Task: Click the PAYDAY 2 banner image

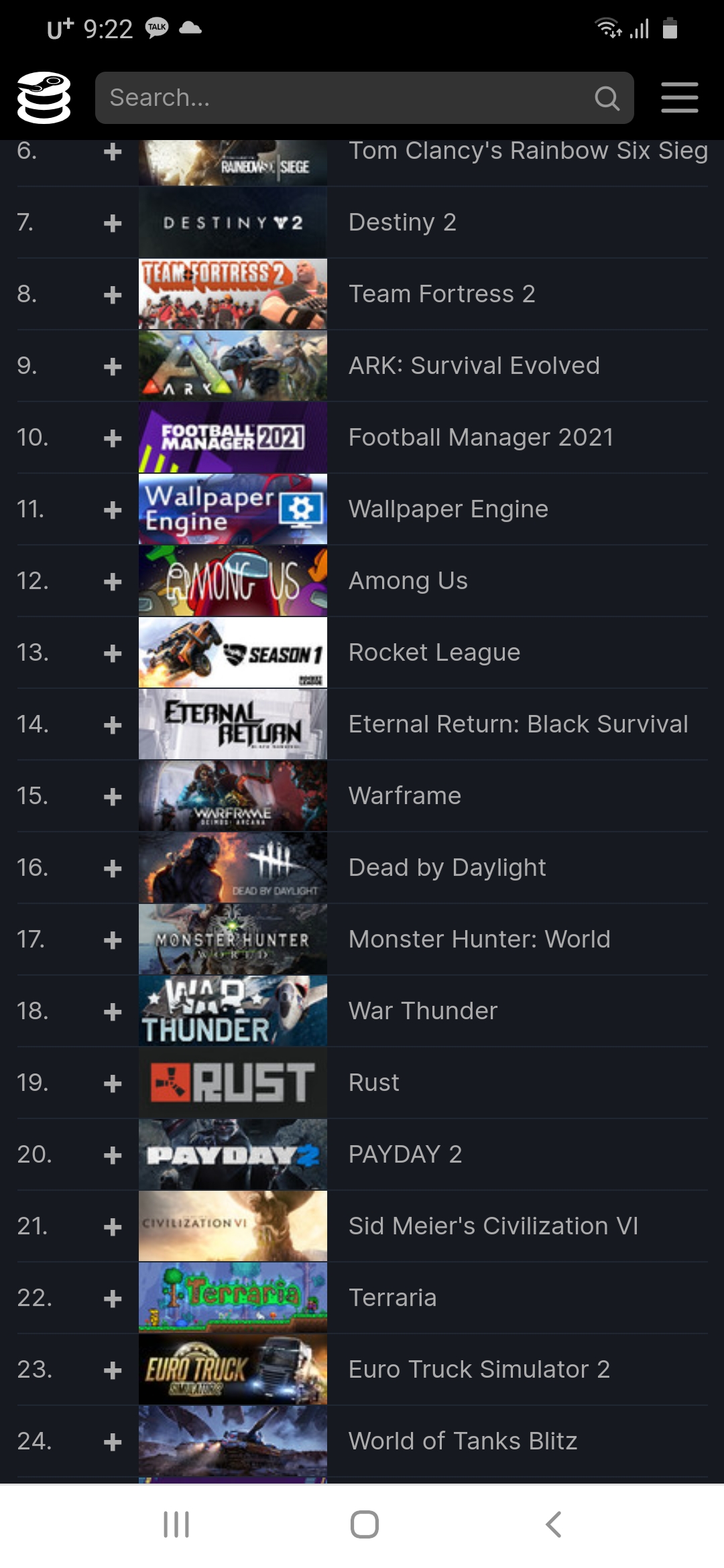Action: [x=233, y=1155]
